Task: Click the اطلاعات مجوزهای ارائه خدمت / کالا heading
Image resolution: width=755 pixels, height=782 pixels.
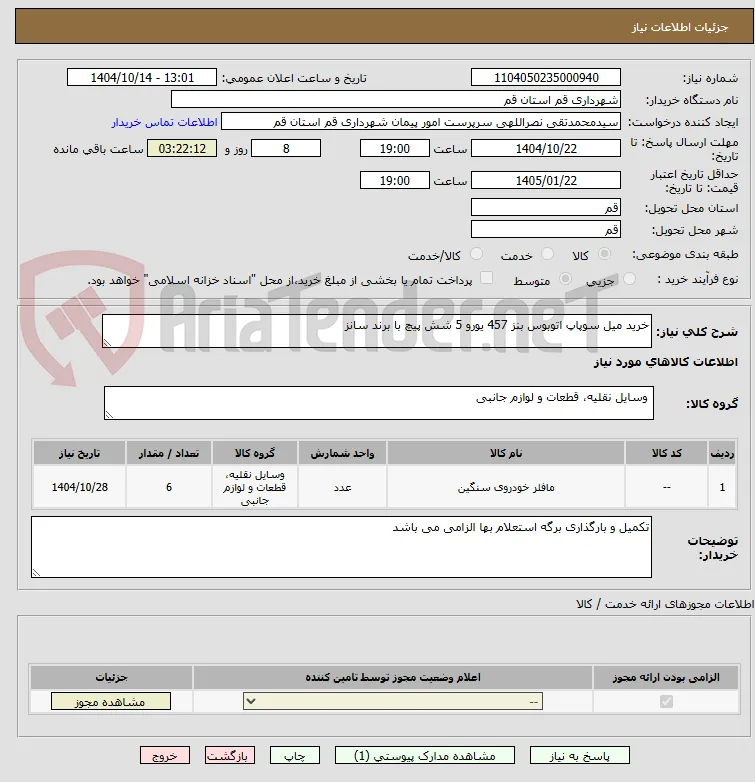Action: coord(665,604)
